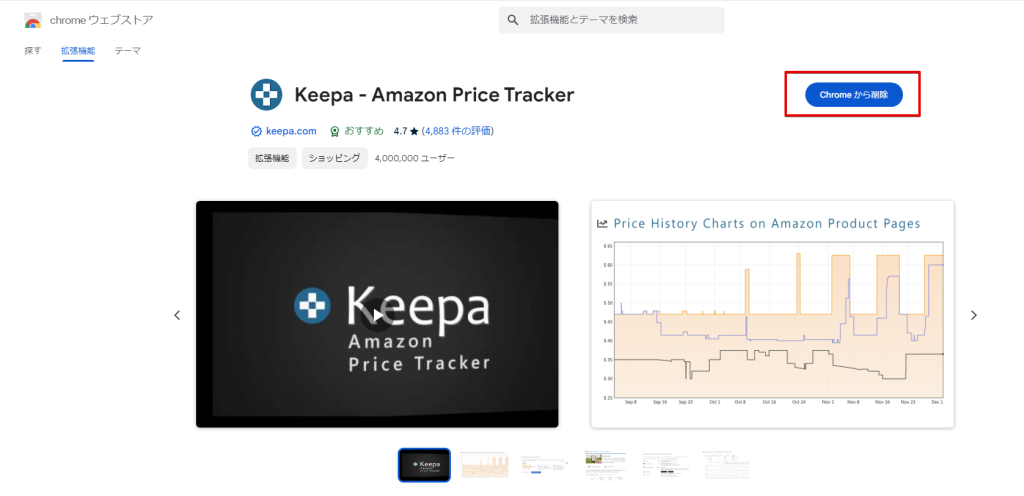Open the 4,883 件の評価 ratings link

tap(458, 131)
